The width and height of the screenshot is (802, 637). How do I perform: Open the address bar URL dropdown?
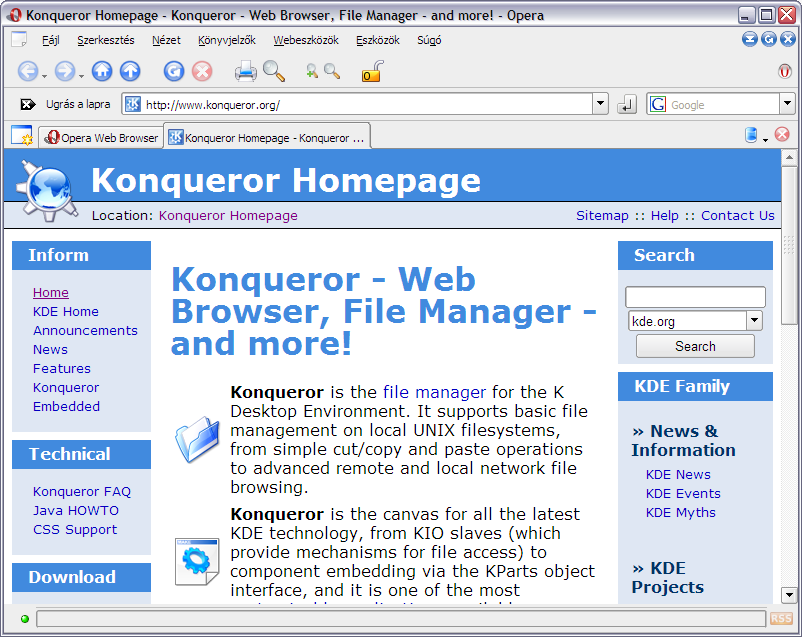(x=600, y=104)
